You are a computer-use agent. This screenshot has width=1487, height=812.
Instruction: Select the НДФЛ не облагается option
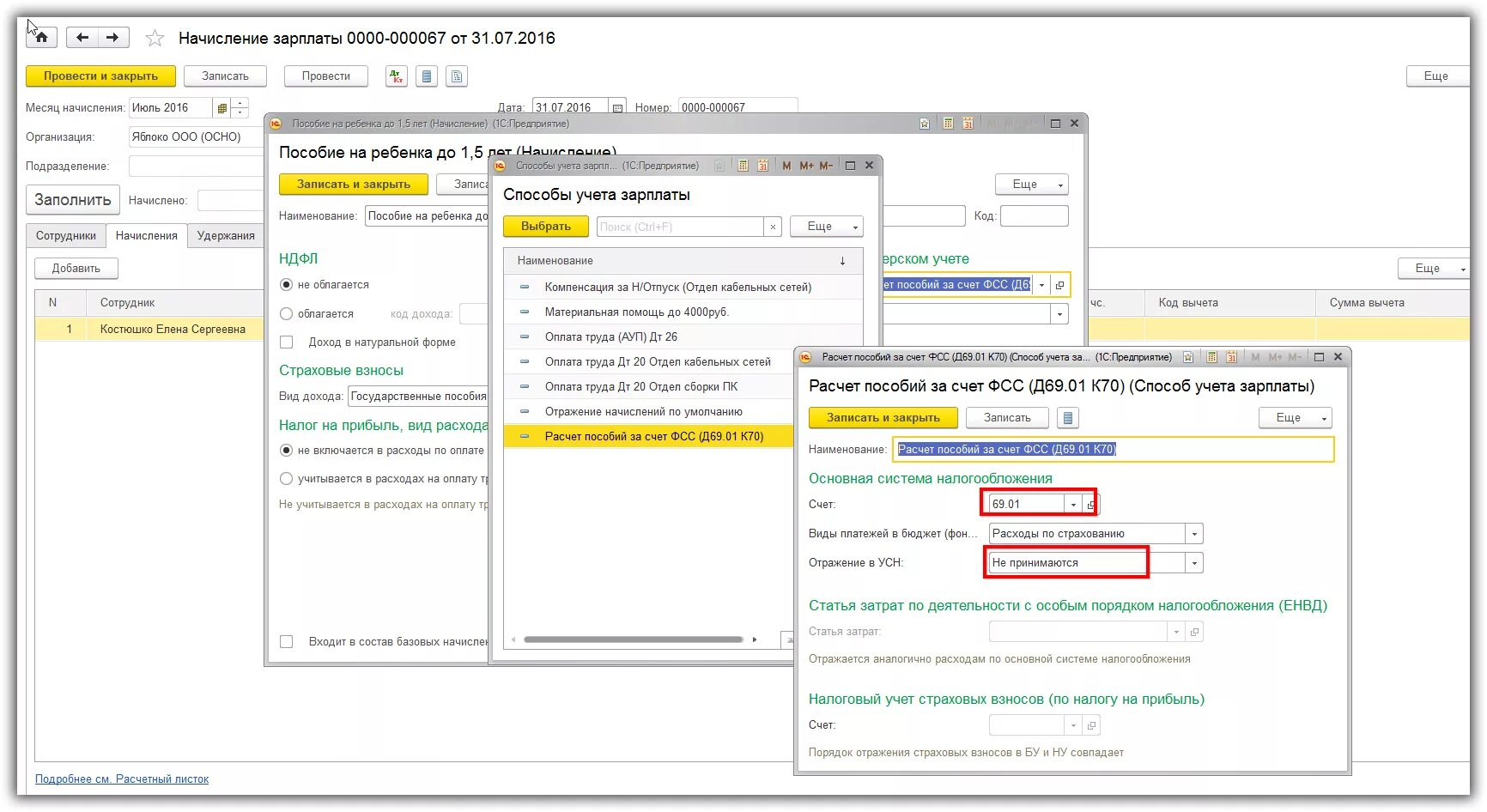point(287,285)
